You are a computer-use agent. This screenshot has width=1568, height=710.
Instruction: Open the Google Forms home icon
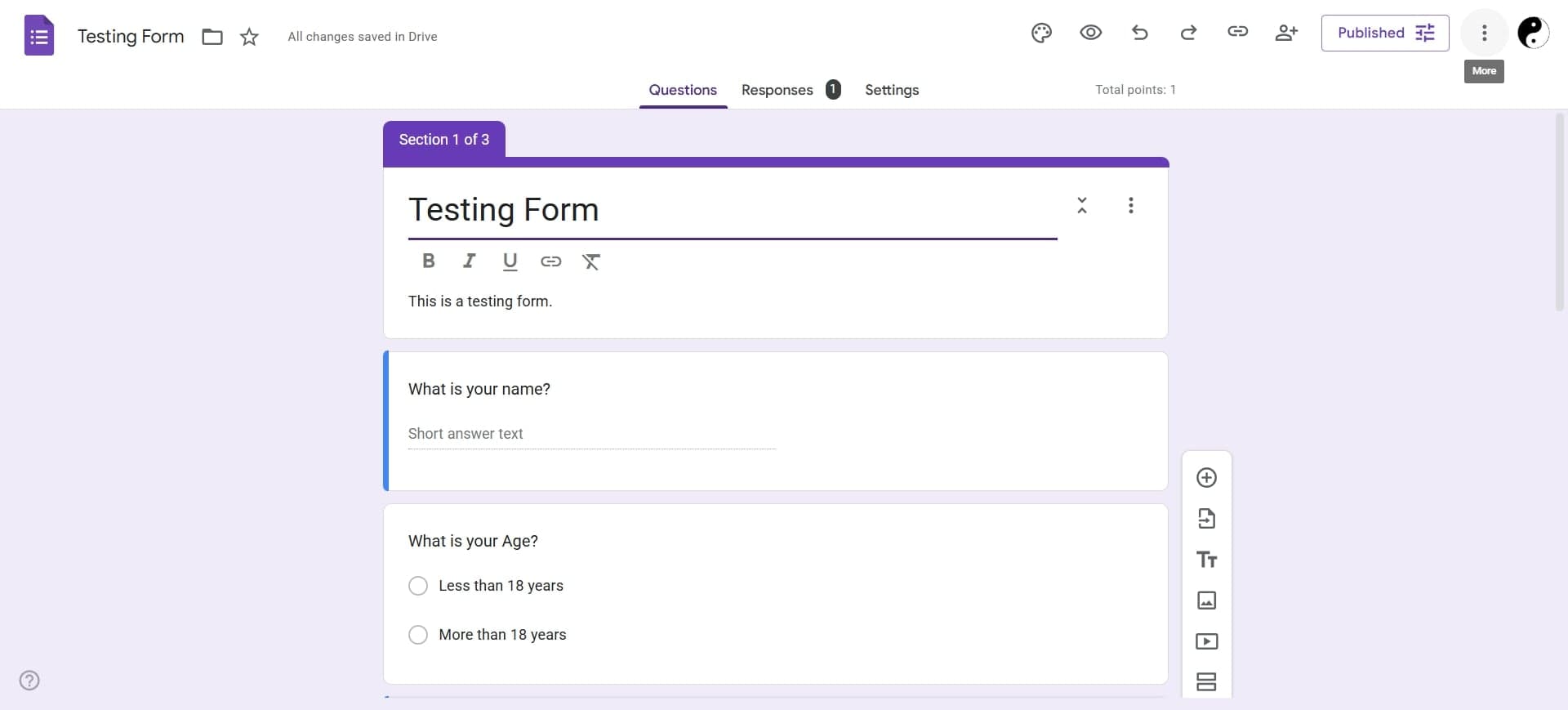click(x=39, y=35)
